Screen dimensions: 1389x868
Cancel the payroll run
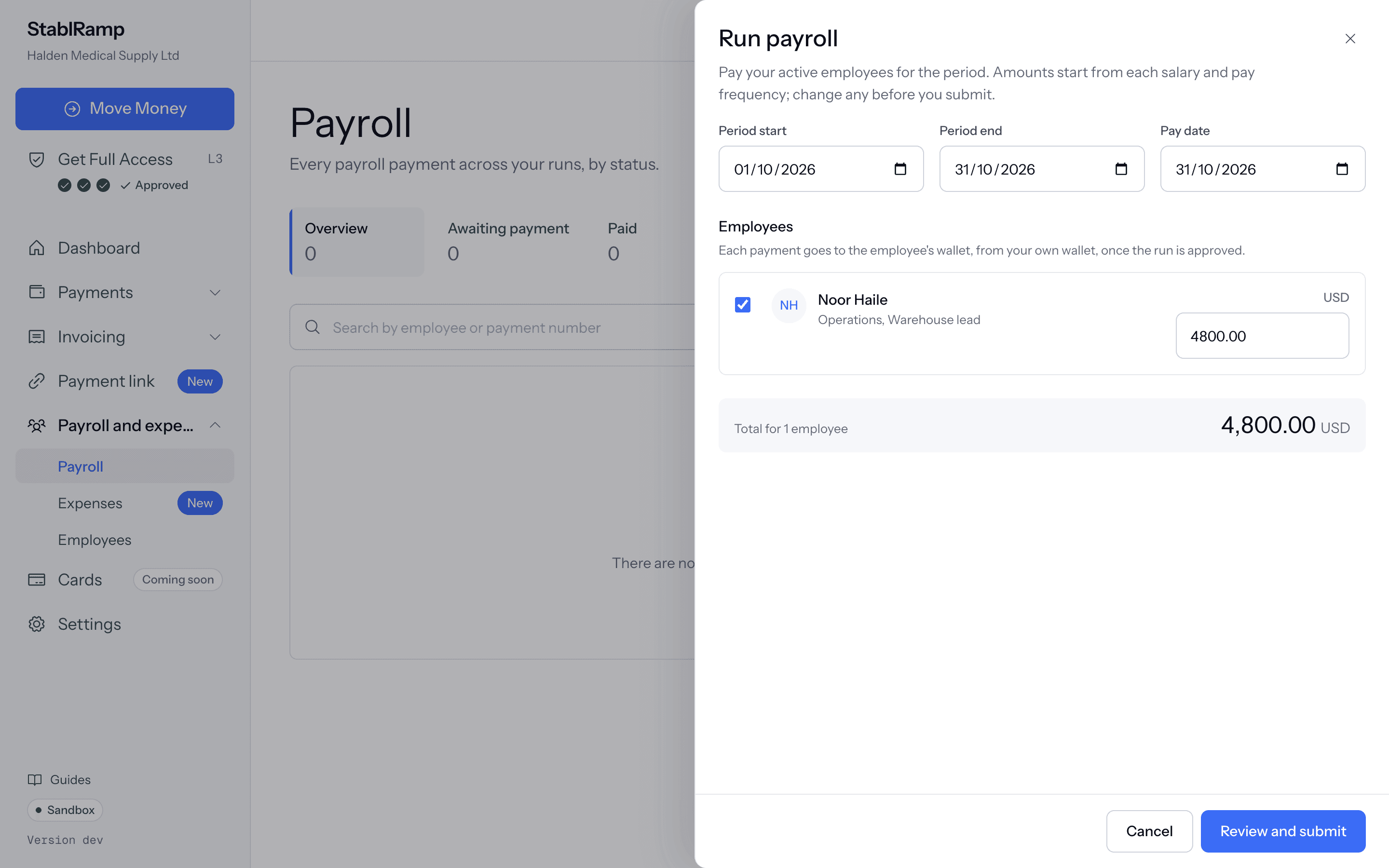coord(1149,831)
